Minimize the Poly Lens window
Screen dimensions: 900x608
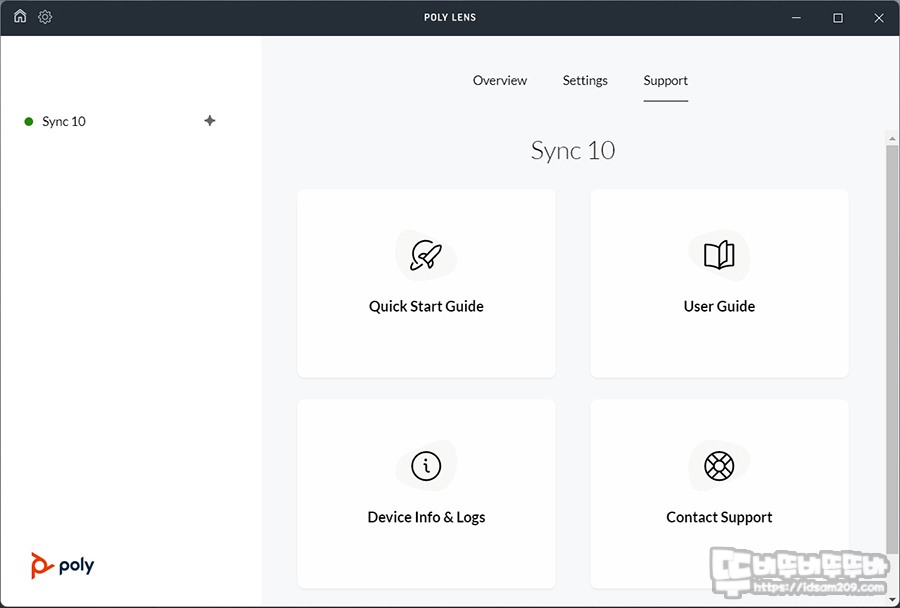tap(796, 18)
